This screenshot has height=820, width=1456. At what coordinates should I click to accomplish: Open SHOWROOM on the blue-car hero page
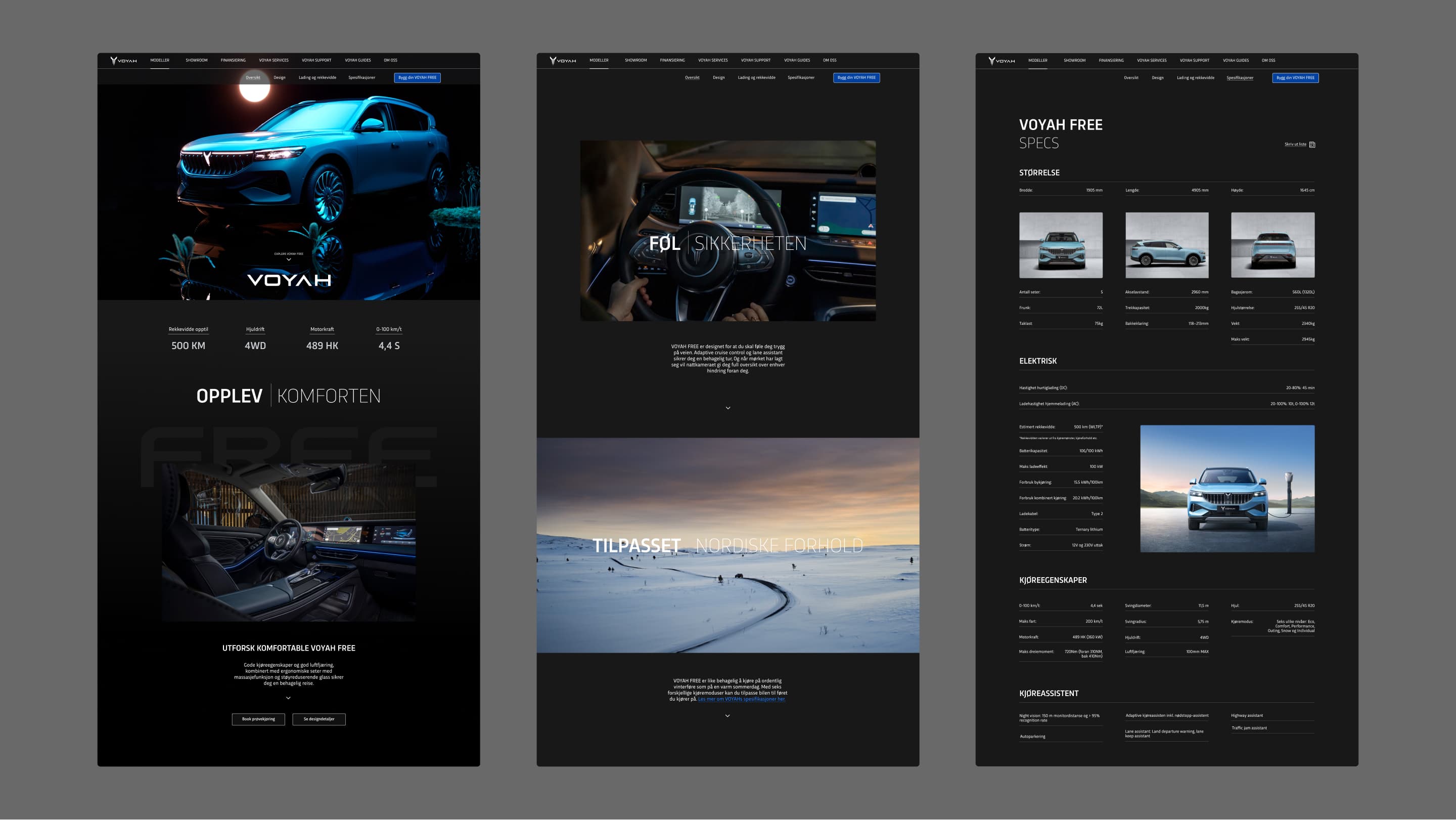(x=197, y=61)
